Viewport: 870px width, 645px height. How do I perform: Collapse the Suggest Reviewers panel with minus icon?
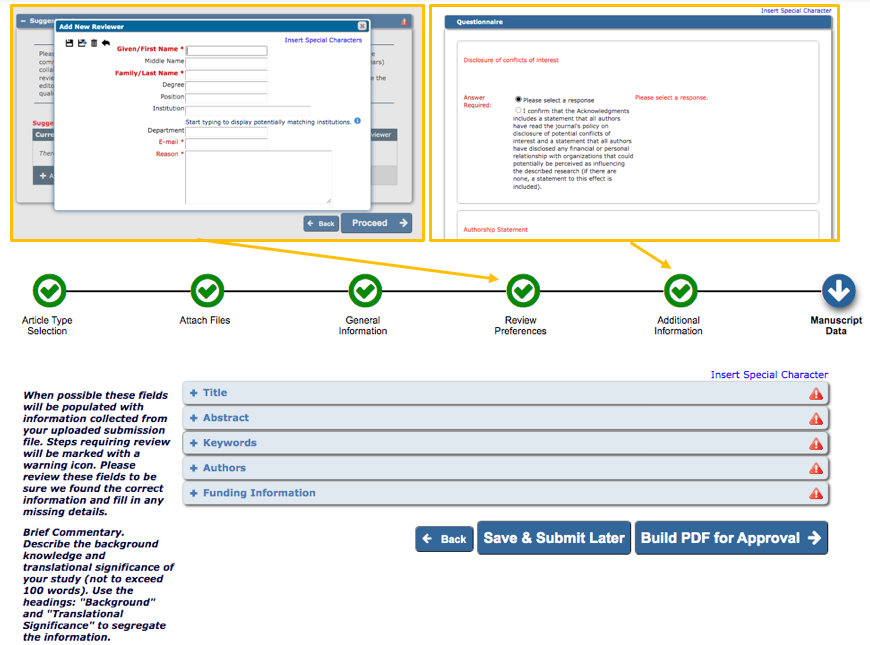tap(23, 21)
